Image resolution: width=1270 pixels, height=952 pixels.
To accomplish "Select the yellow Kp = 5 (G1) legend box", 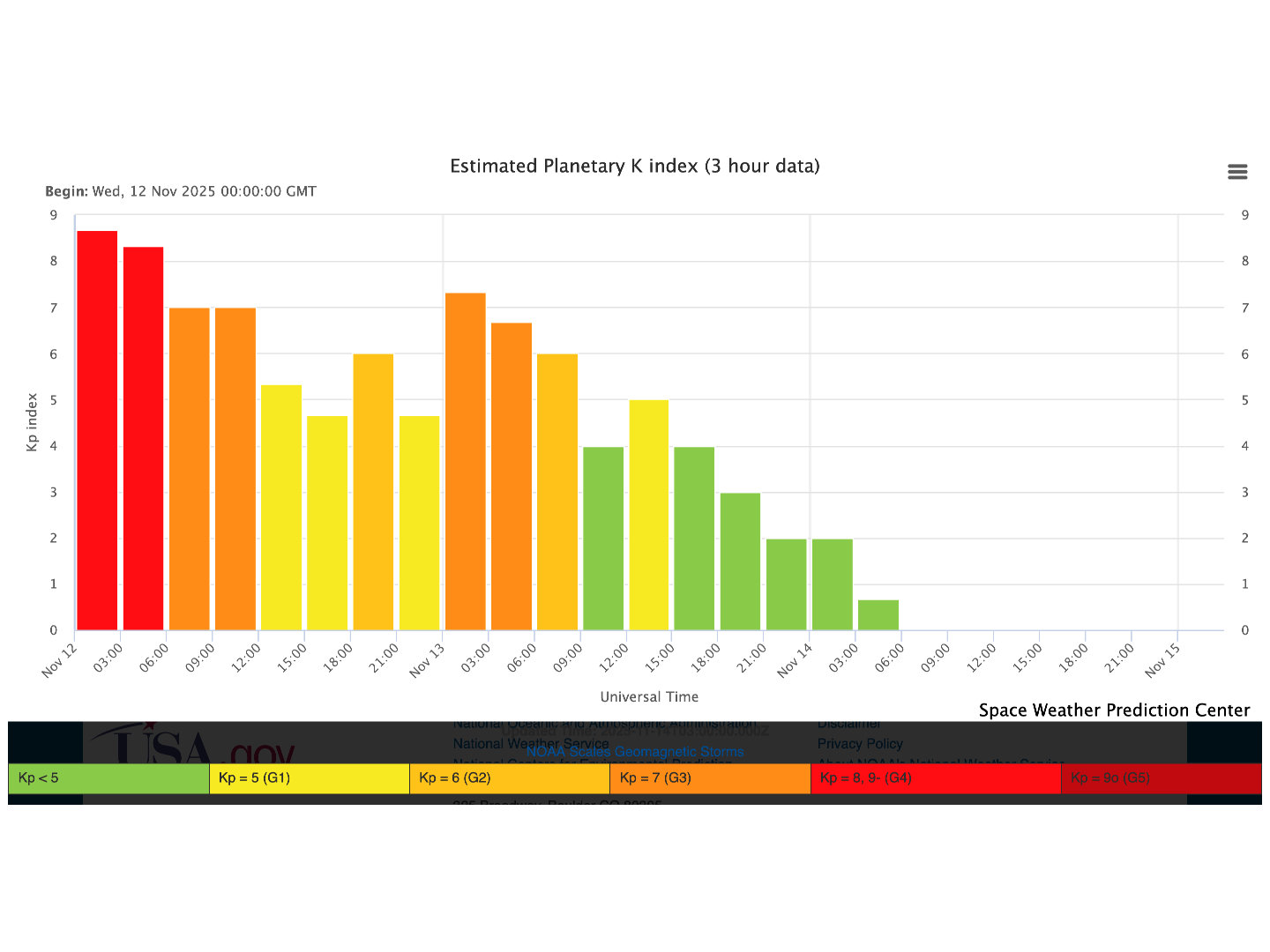I will 309,778.
